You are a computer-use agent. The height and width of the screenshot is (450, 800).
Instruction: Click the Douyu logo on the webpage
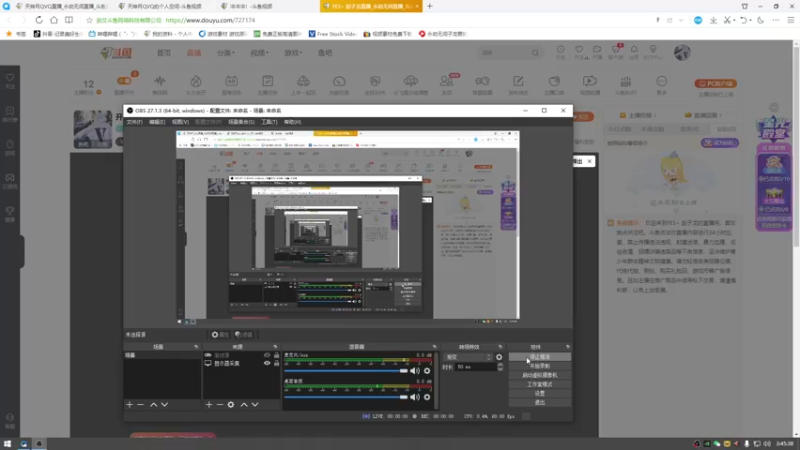[x=116, y=53]
